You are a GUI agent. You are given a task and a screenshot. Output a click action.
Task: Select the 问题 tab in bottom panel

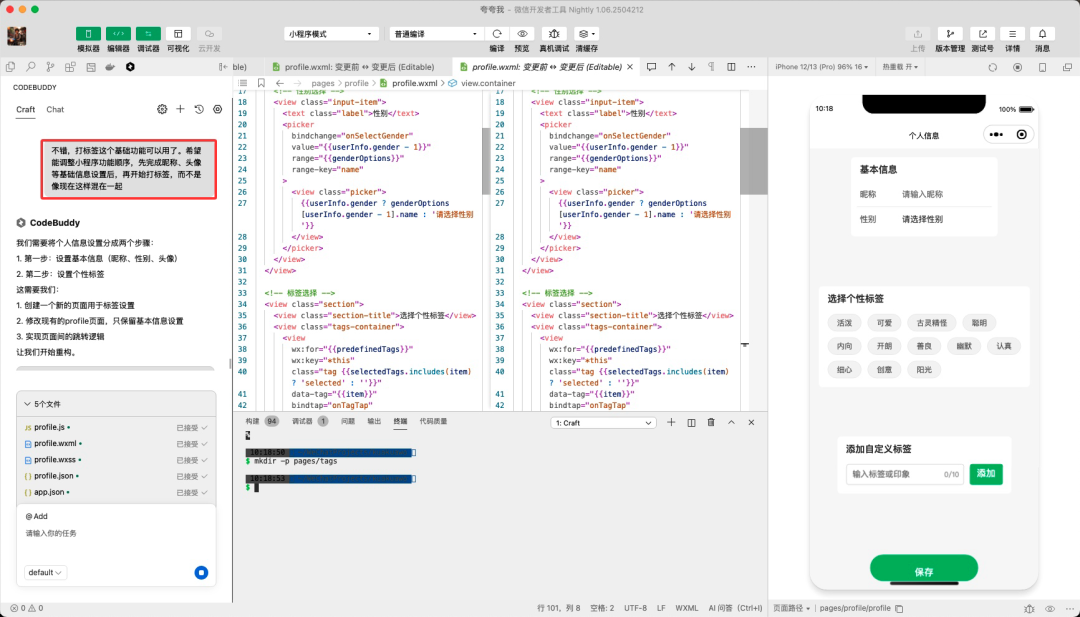(x=348, y=422)
